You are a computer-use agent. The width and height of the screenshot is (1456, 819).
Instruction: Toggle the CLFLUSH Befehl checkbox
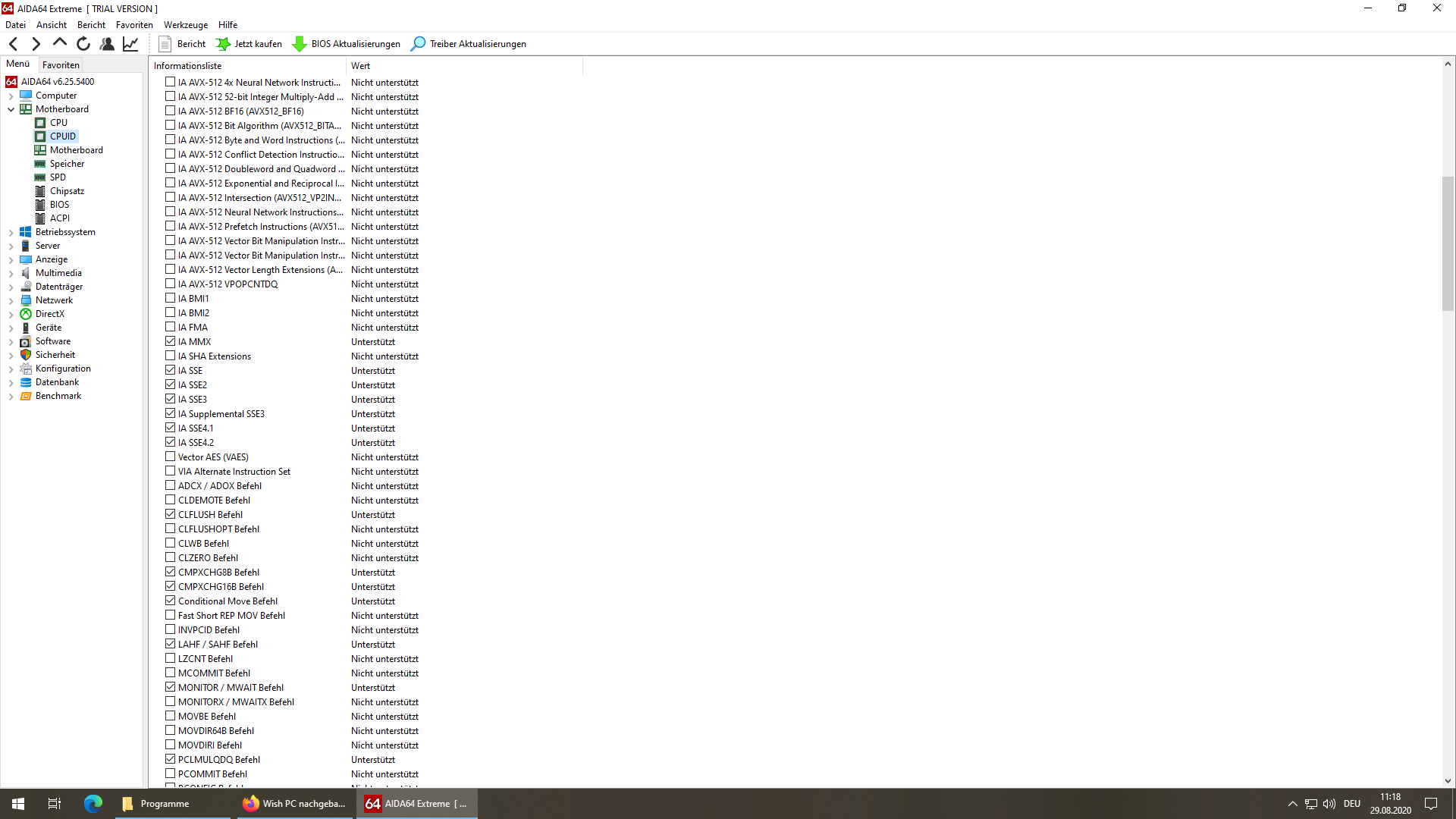[170, 514]
